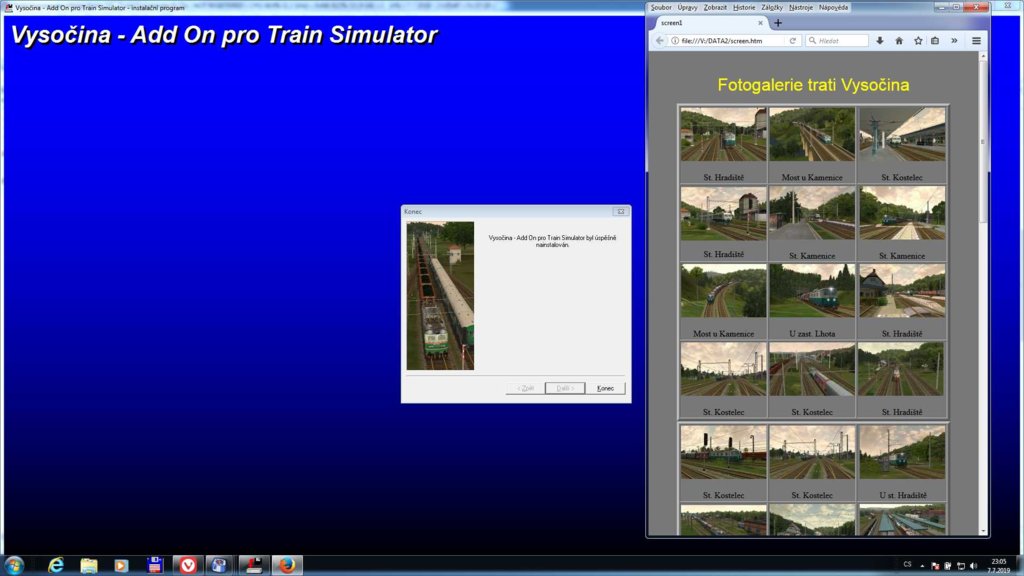The image size is (1024, 576).
Task: Click the U st. Hradiště caption text
Action: point(902,495)
